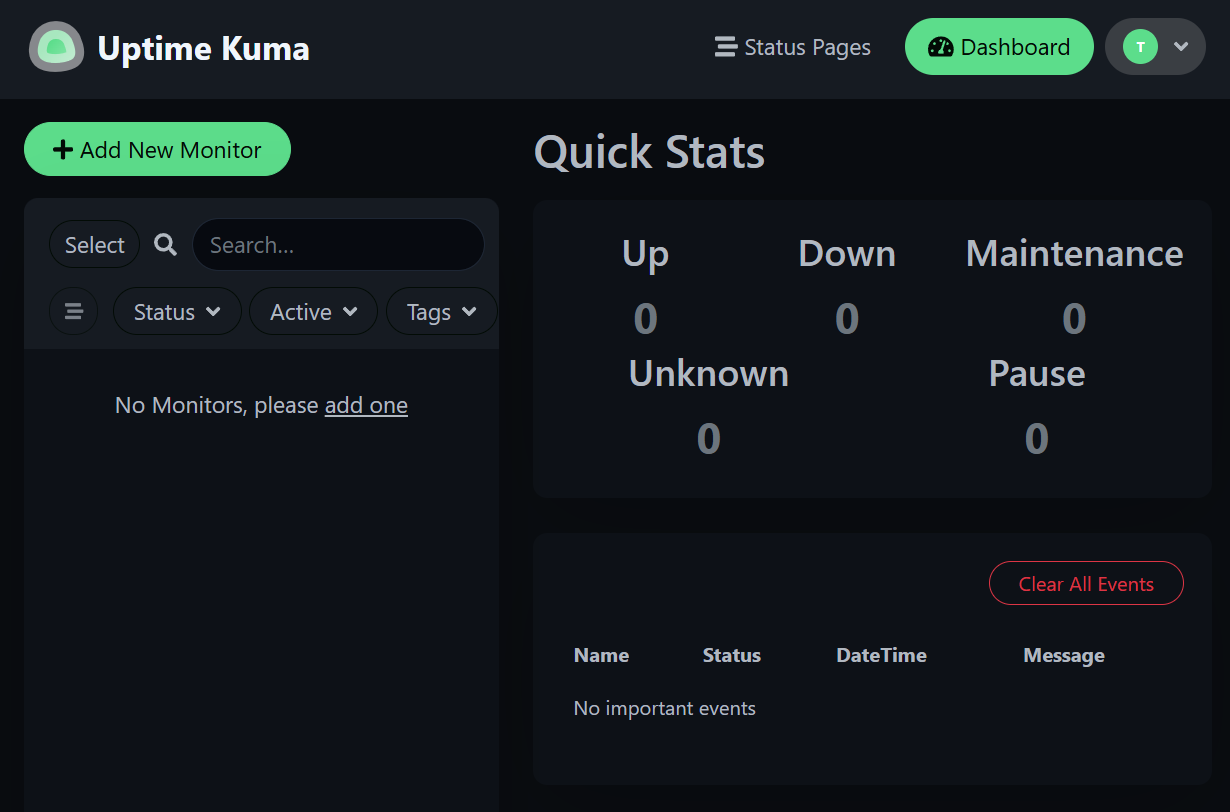Click the search magnifier icon

tap(166, 245)
